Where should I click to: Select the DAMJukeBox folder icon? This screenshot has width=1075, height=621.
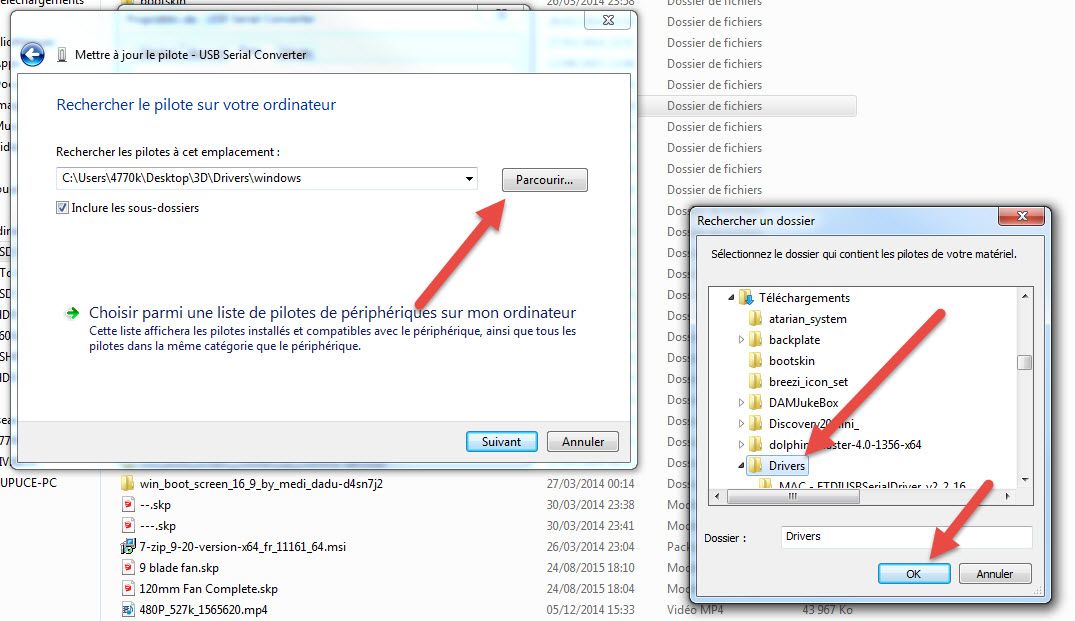pos(756,402)
